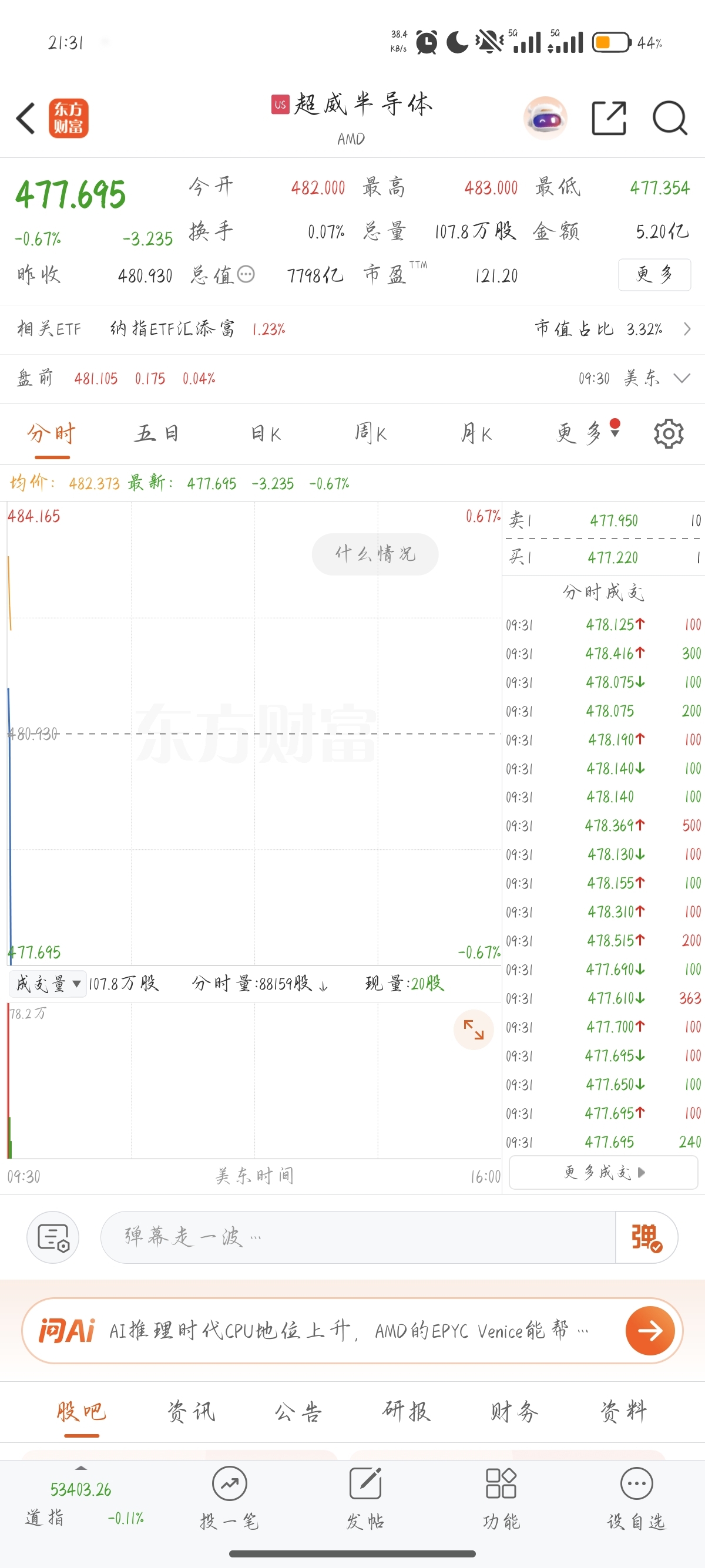
Task: Open the 资料 tab
Action: pyautogui.click(x=623, y=1412)
